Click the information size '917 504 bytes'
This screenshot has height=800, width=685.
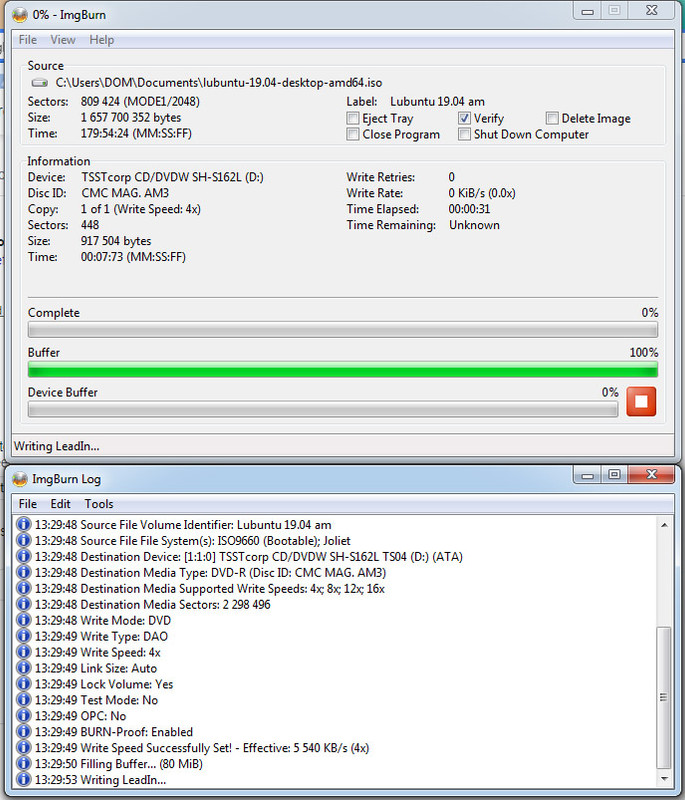(116, 241)
